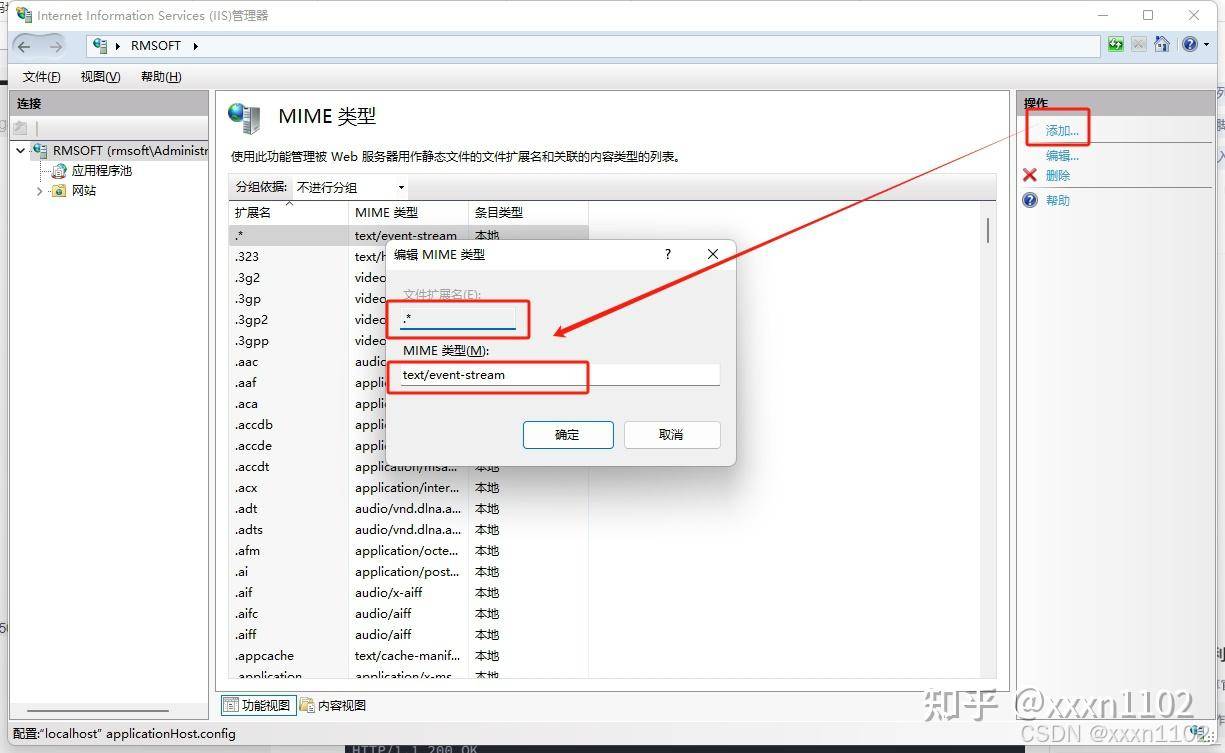Switch to 内容视图 tab
The image size is (1225, 753).
tap(333, 705)
